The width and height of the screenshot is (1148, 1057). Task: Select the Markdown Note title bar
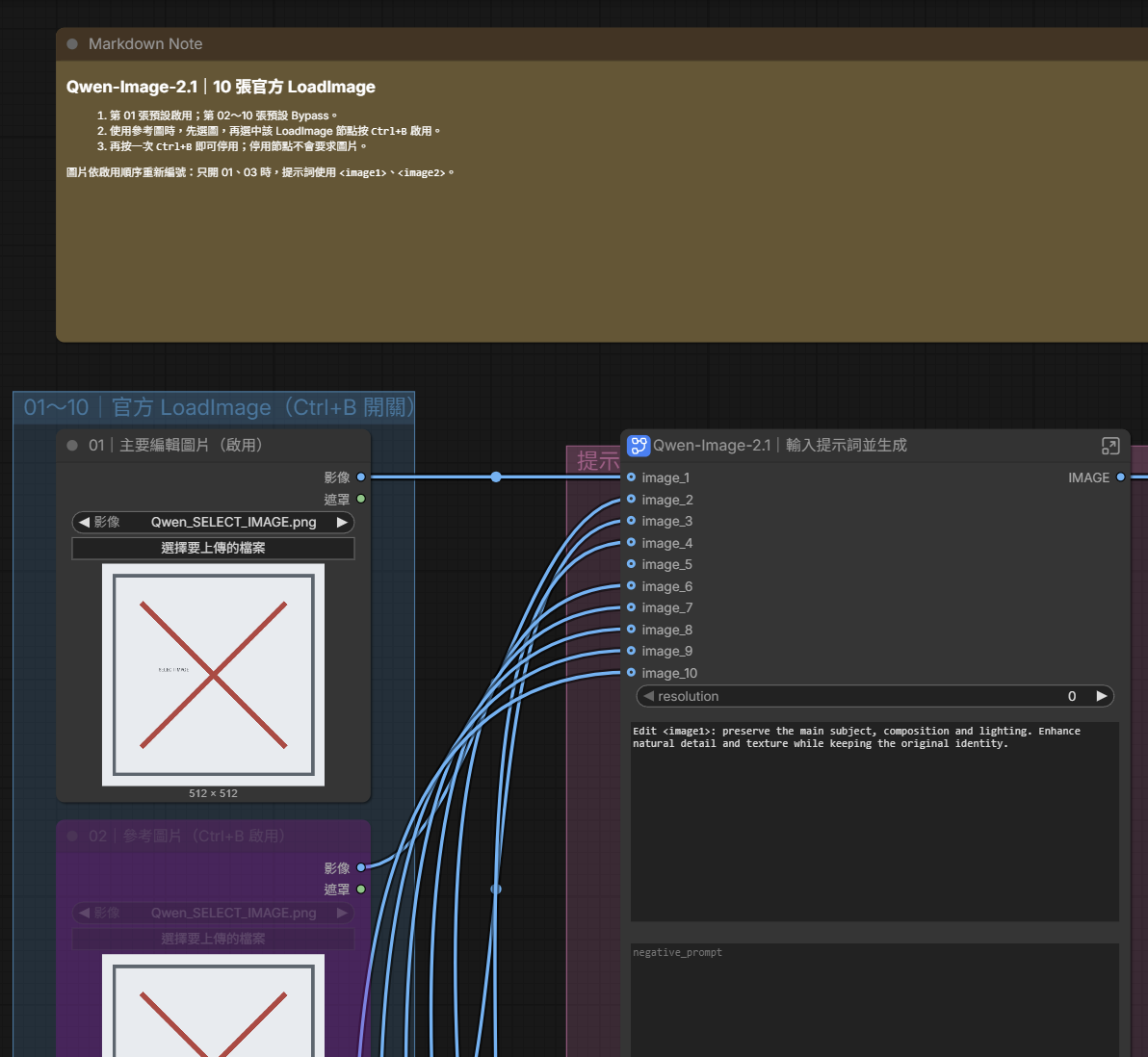pyautogui.click(x=600, y=44)
